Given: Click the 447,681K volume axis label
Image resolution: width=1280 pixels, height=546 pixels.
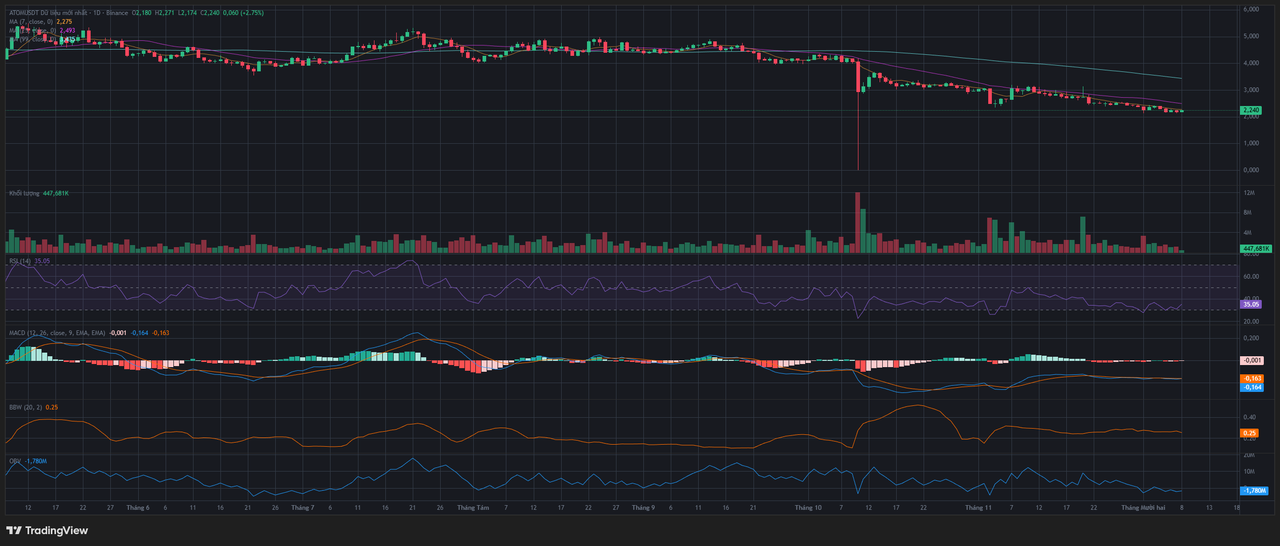Looking at the screenshot, I should 1254,248.
